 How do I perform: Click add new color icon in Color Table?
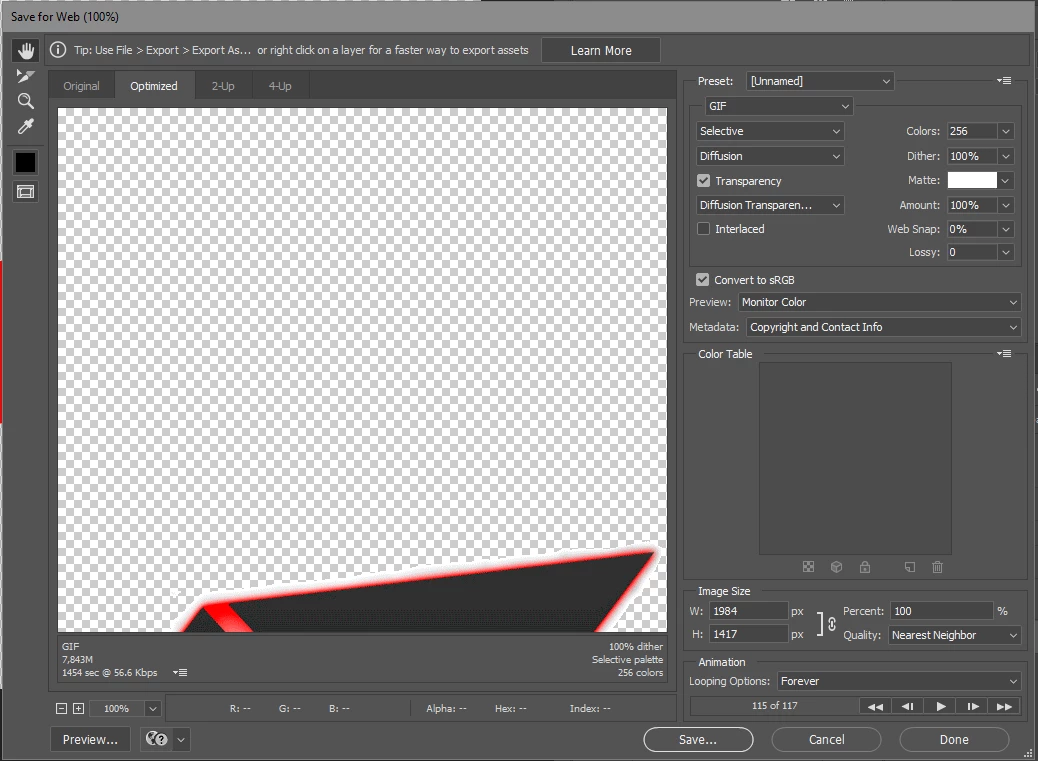910,567
